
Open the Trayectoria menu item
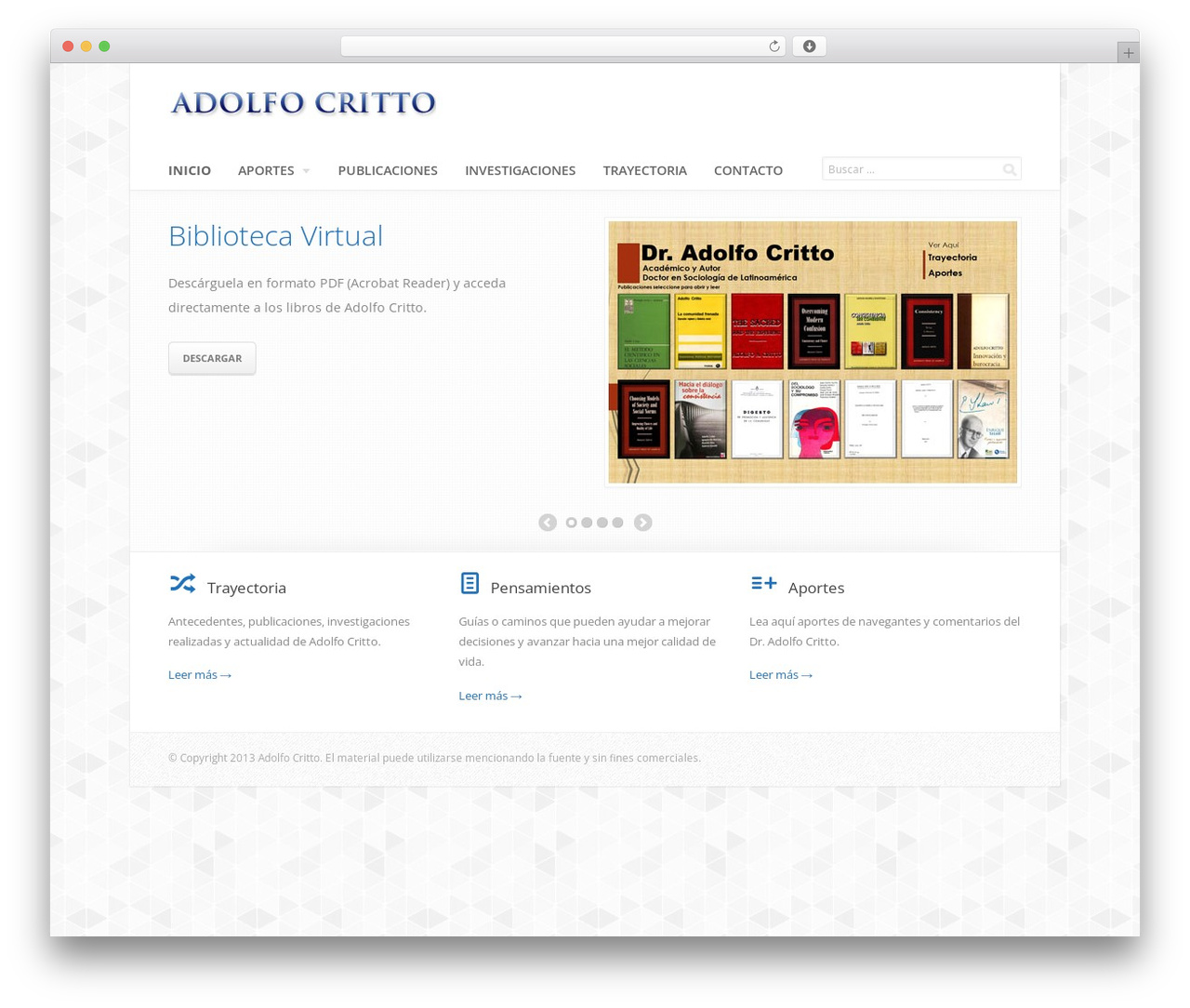pos(644,170)
